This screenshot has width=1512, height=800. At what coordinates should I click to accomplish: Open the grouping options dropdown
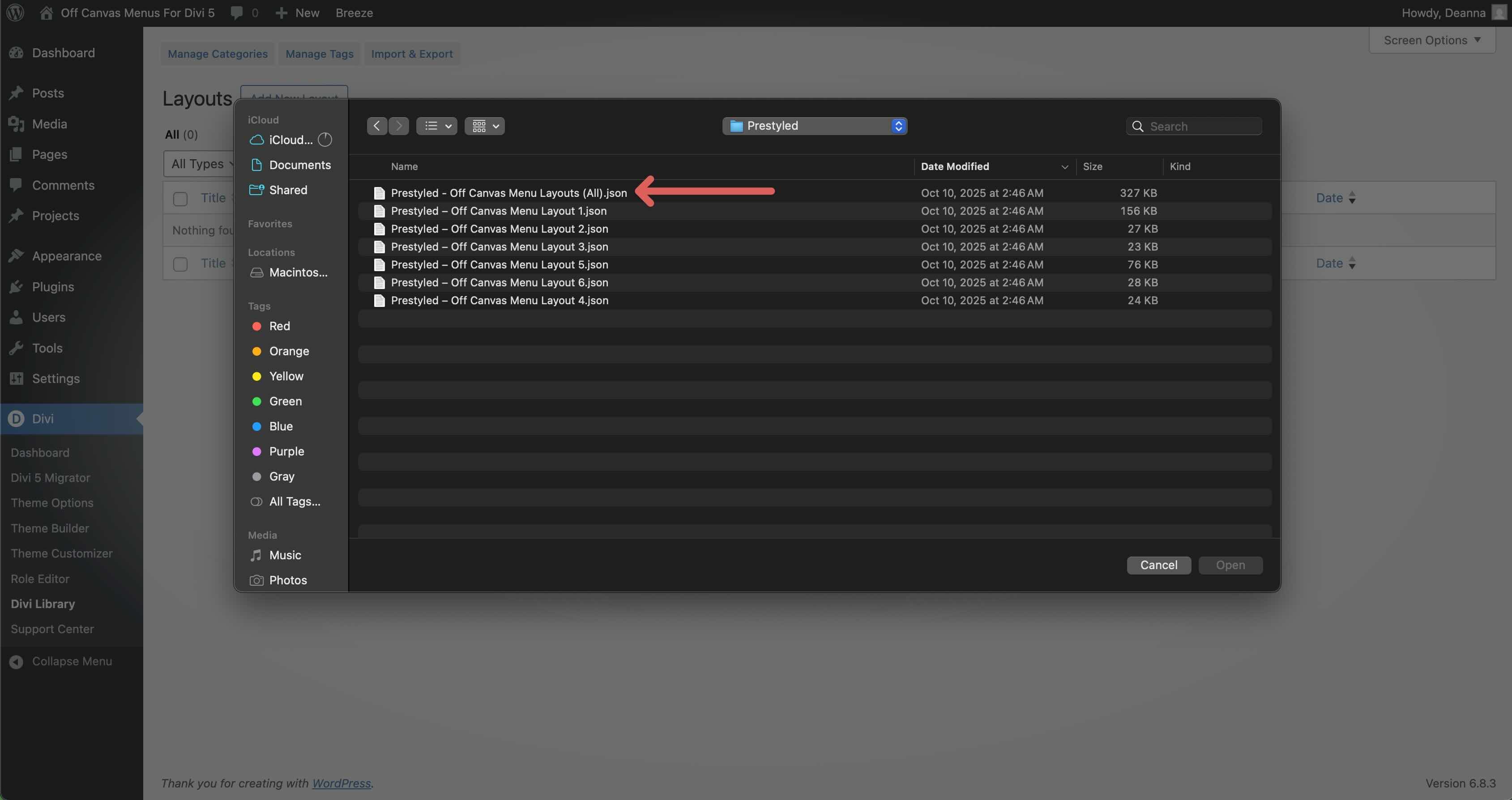[485, 126]
